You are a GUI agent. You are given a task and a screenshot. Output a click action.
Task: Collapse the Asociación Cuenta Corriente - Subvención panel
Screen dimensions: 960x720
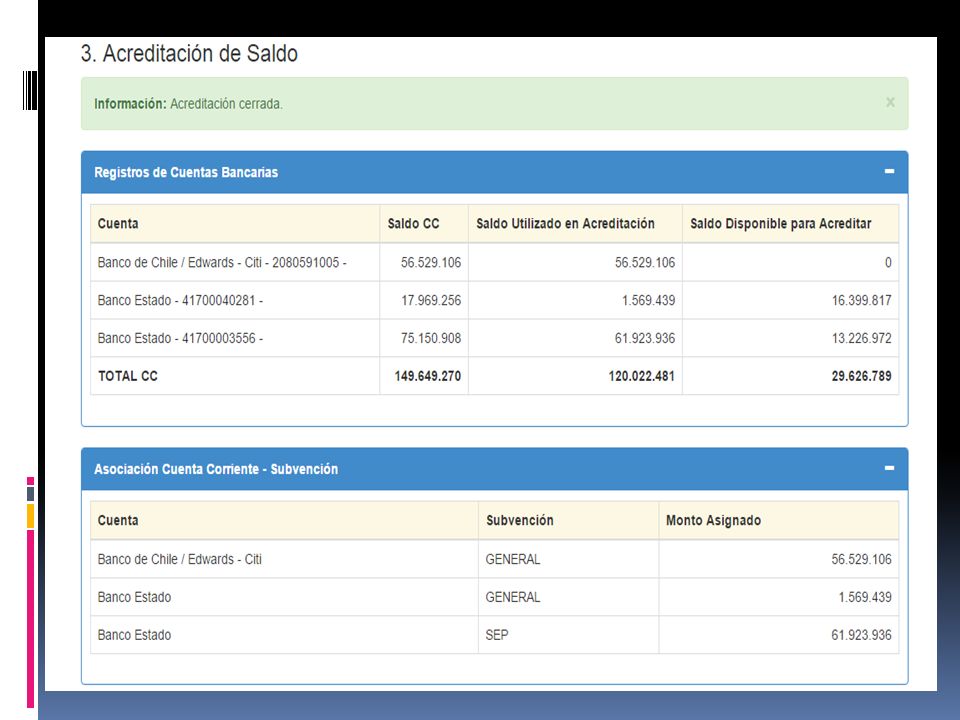coord(890,468)
